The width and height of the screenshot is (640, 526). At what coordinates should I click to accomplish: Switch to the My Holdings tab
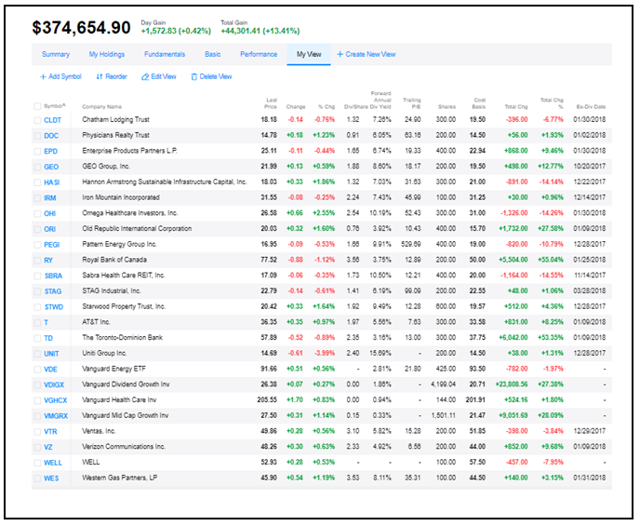pos(107,54)
